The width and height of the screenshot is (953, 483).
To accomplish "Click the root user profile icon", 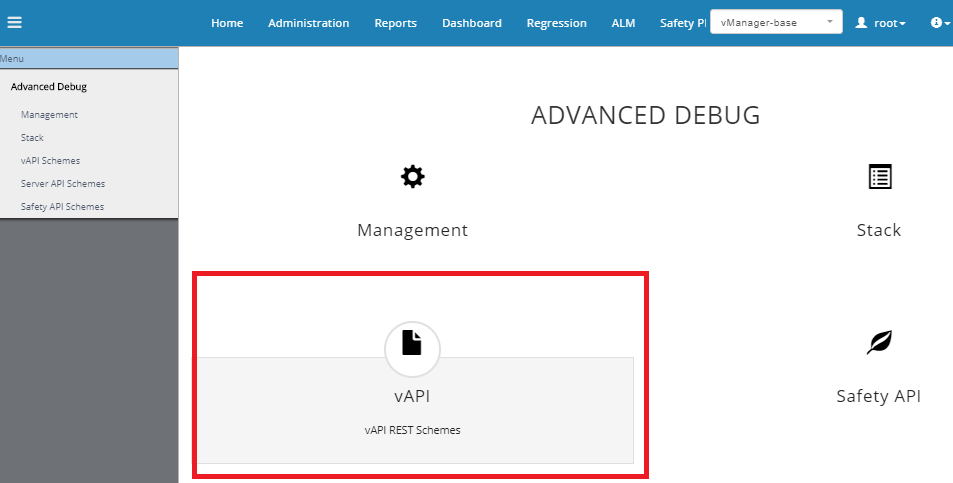I will coord(861,22).
